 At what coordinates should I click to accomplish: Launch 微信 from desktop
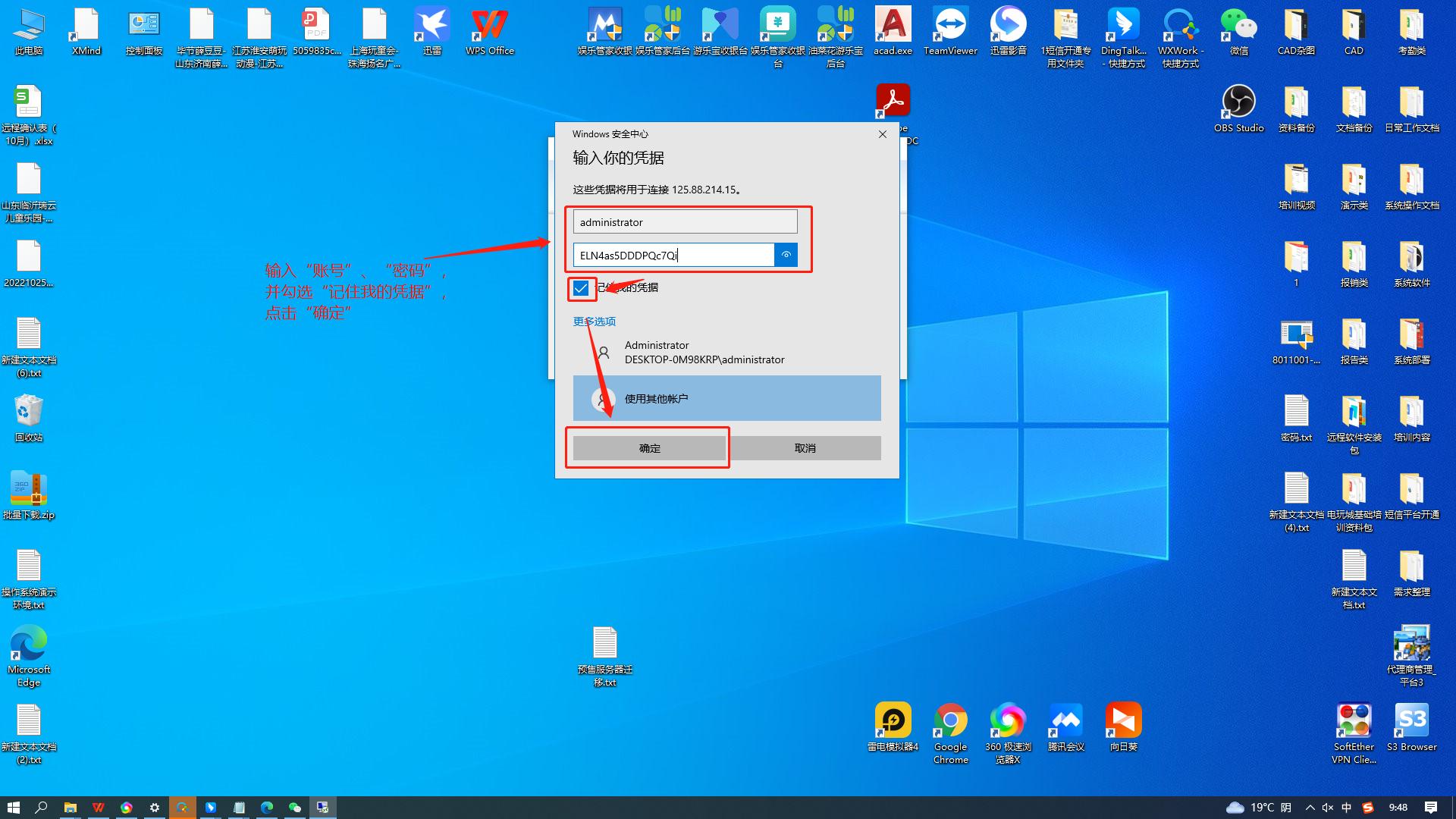(x=1239, y=32)
